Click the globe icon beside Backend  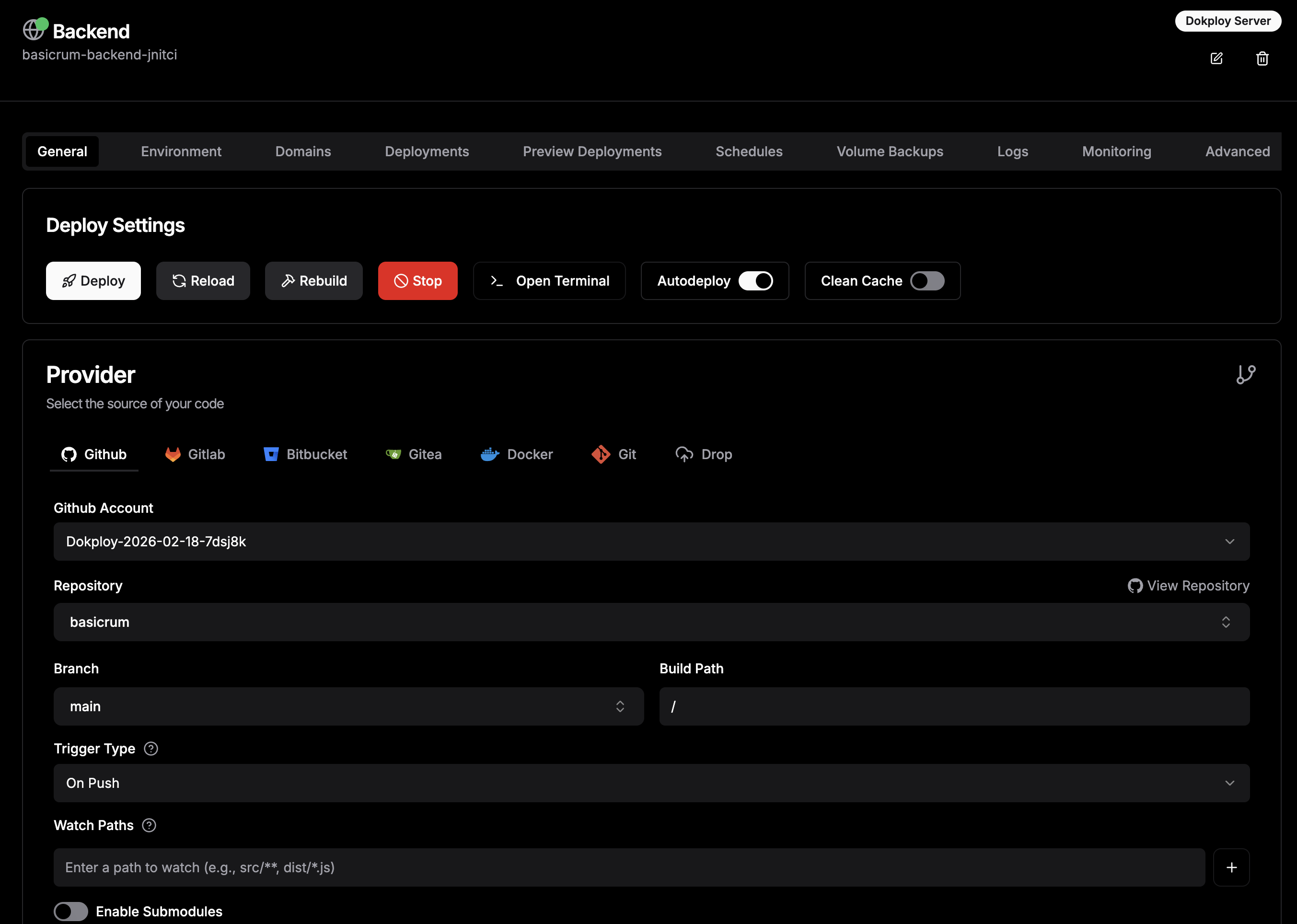click(x=34, y=30)
